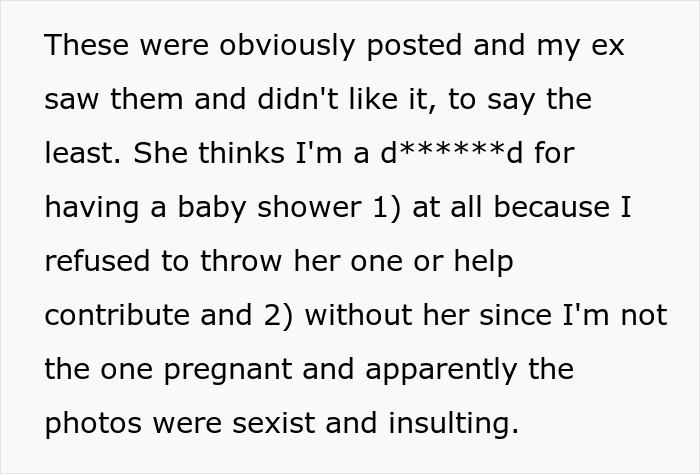
Task: Click the word "thinks" on third line
Action: [241, 153]
